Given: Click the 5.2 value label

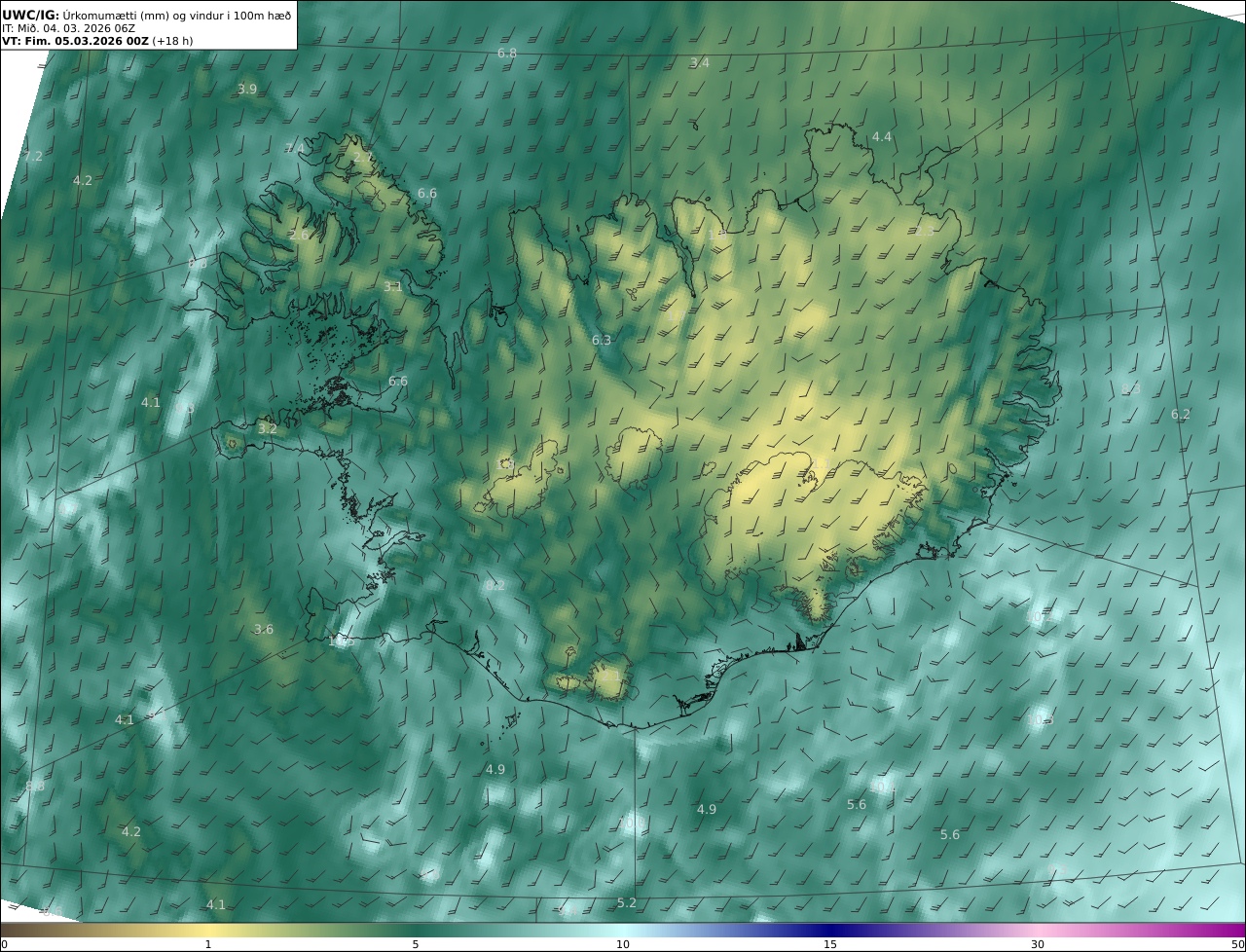Looking at the screenshot, I should [627, 902].
